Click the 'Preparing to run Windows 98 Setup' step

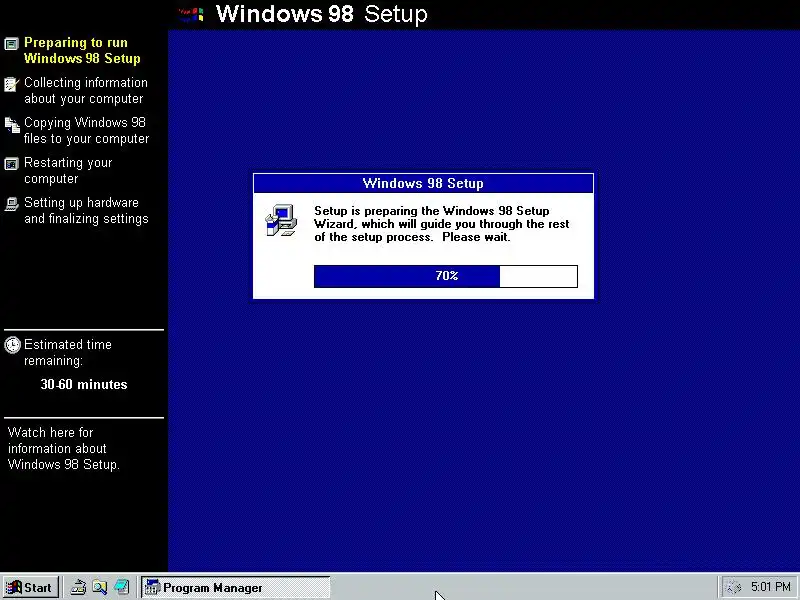tap(82, 51)
